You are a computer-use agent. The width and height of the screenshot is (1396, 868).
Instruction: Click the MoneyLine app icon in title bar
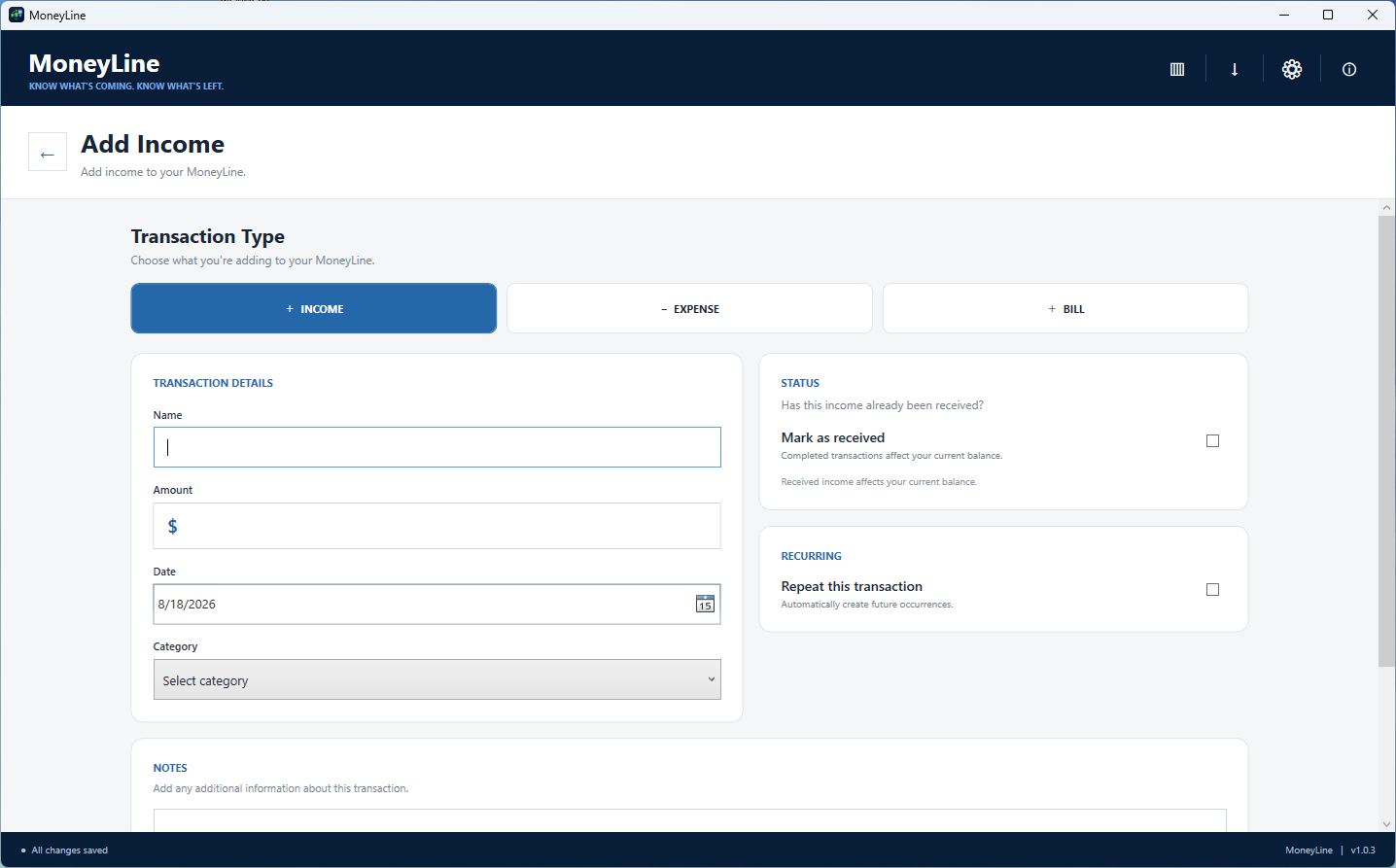tap(16, 15)
